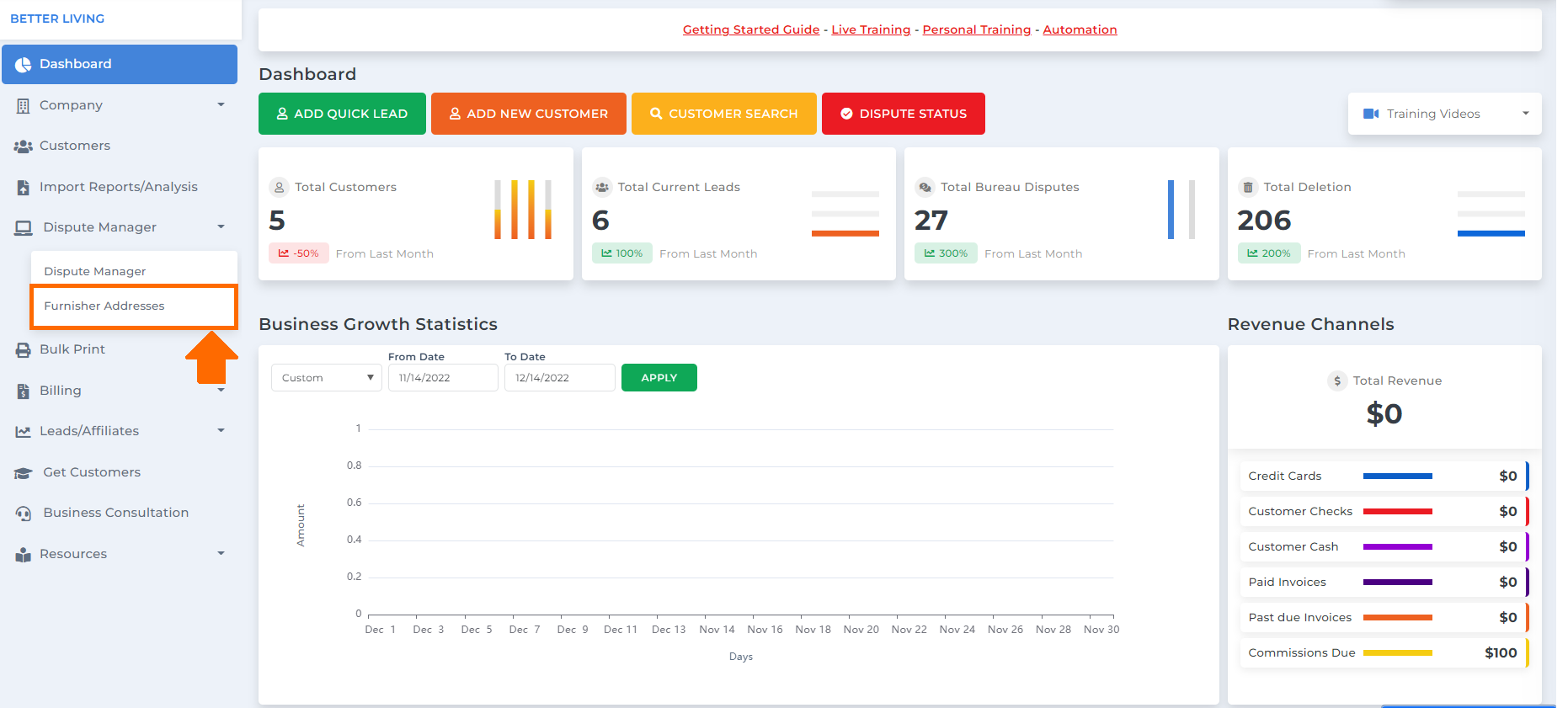Click the Total Deletion trash icon
The image size is (1568, 708).
click(x=1248, y=188)
